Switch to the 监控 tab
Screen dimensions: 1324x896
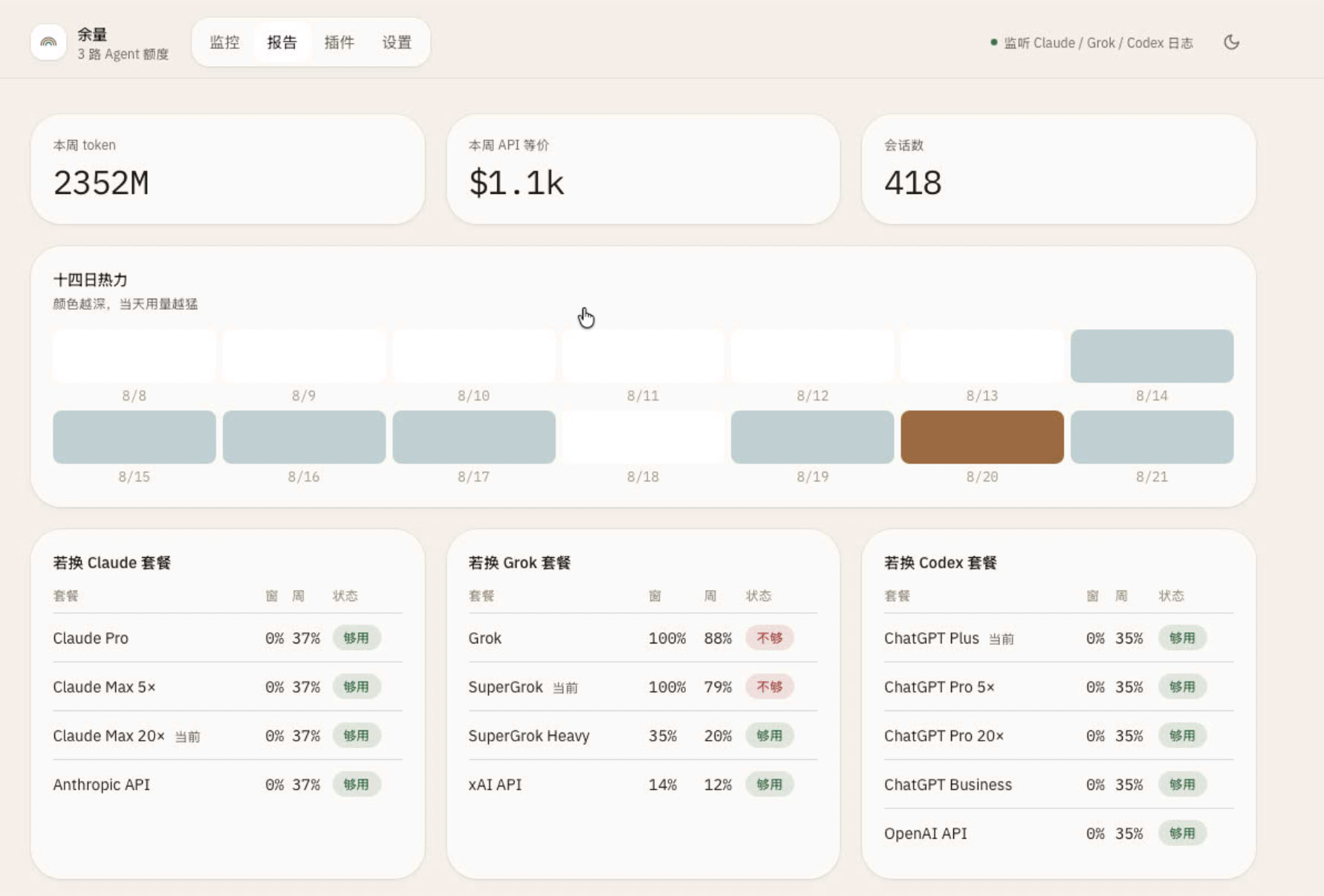(x=224, y=42)
